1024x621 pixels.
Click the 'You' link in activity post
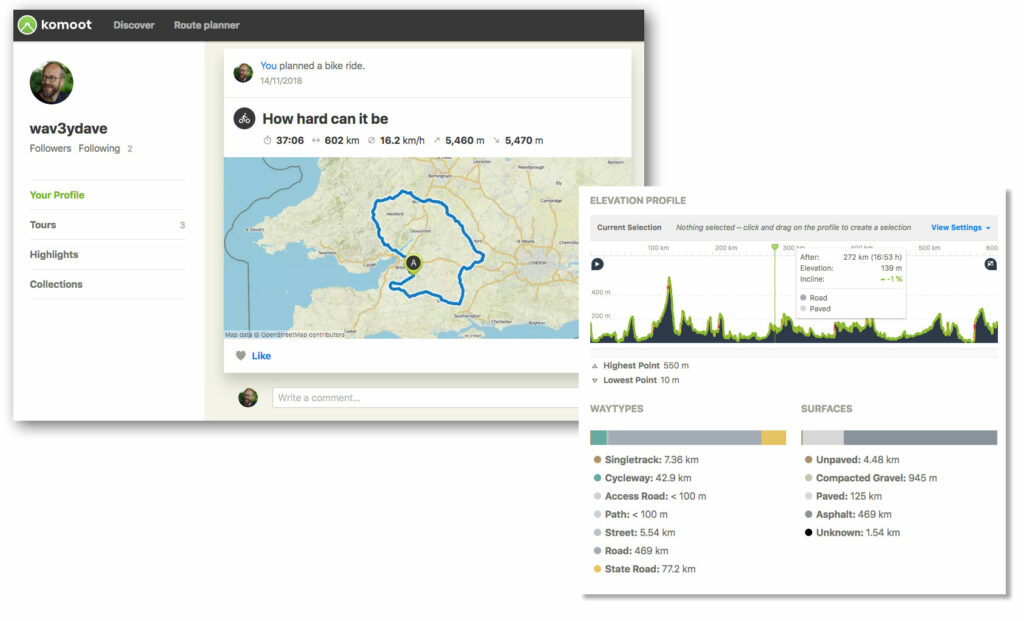[268, 65]
